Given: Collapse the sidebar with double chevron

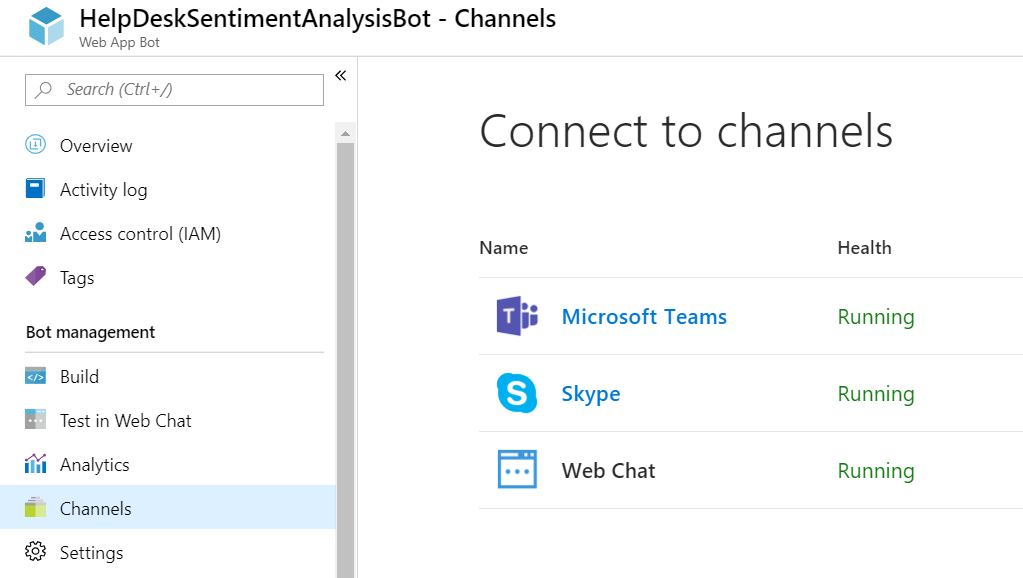Looking at the screenshot, I should coord(340,76).
